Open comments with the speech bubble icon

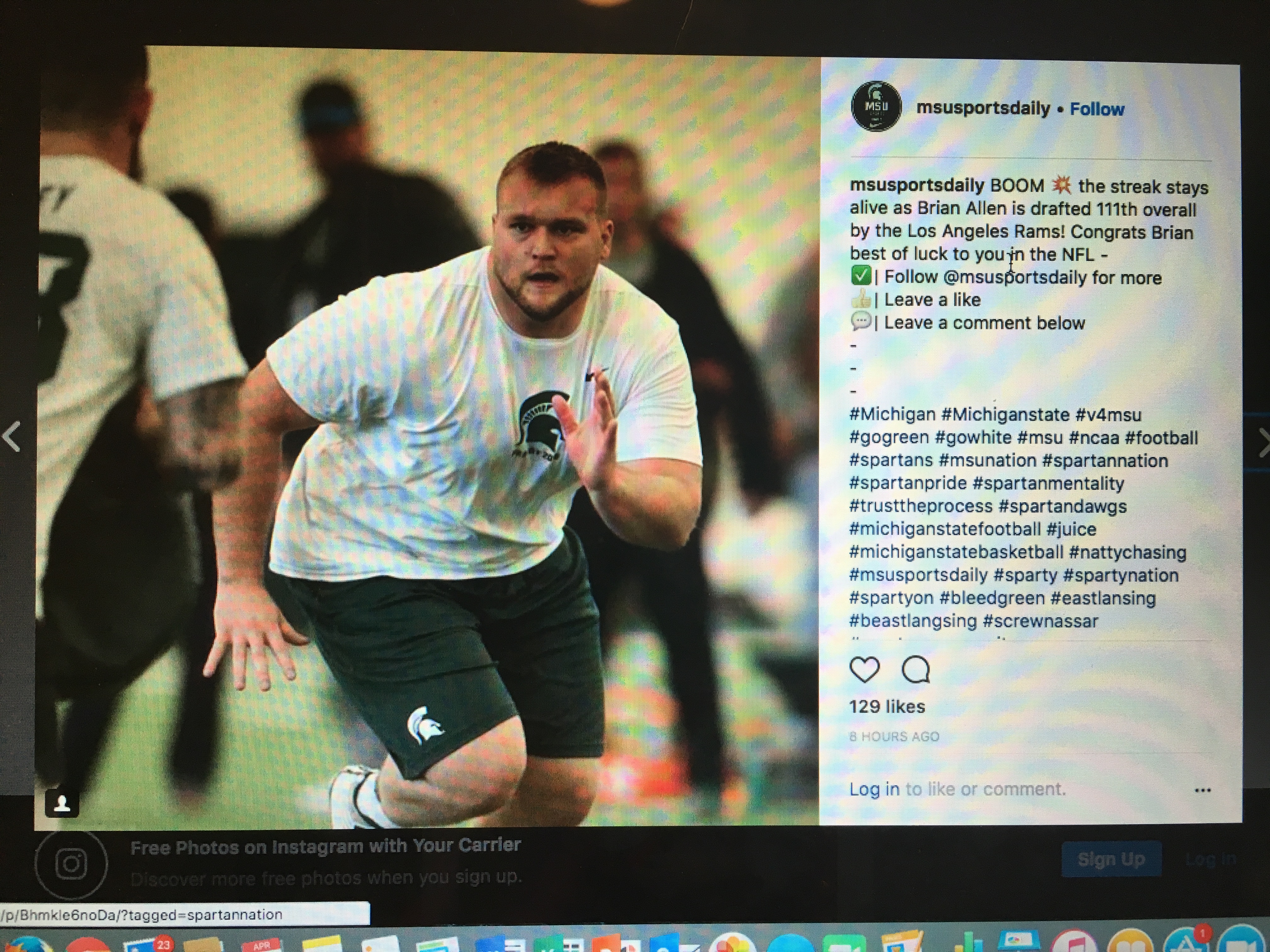pyautogui.click(x=916, y=669)
